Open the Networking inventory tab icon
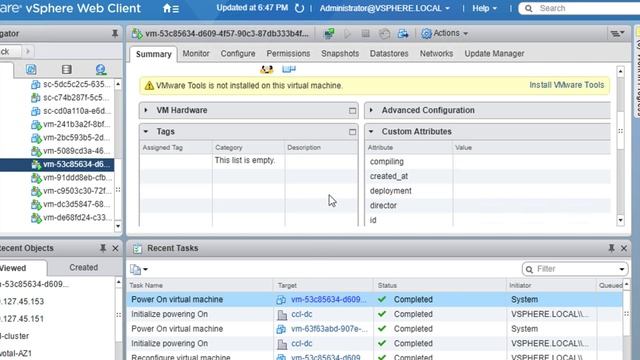 click(101, 69)
